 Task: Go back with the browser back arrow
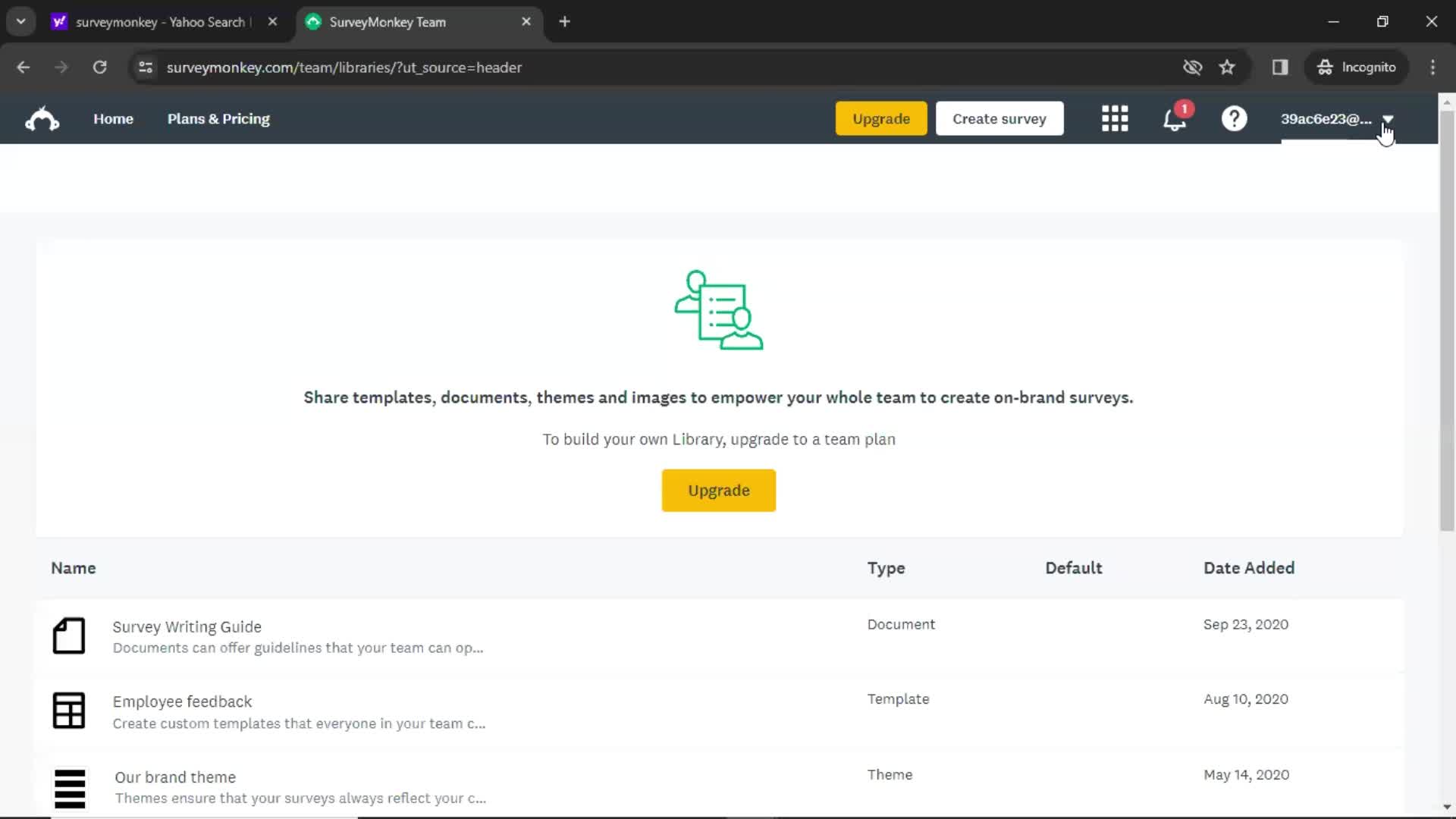tap(24, 67)
